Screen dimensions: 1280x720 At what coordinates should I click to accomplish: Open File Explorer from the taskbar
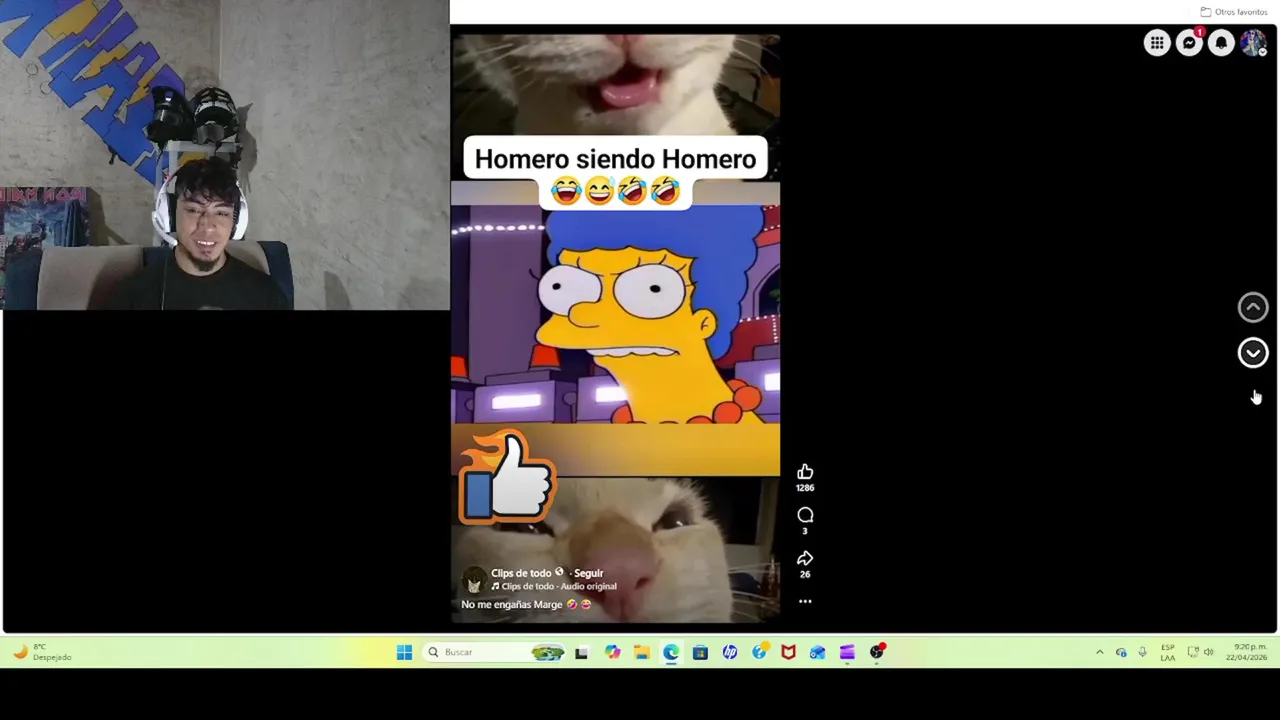point(642,652)
